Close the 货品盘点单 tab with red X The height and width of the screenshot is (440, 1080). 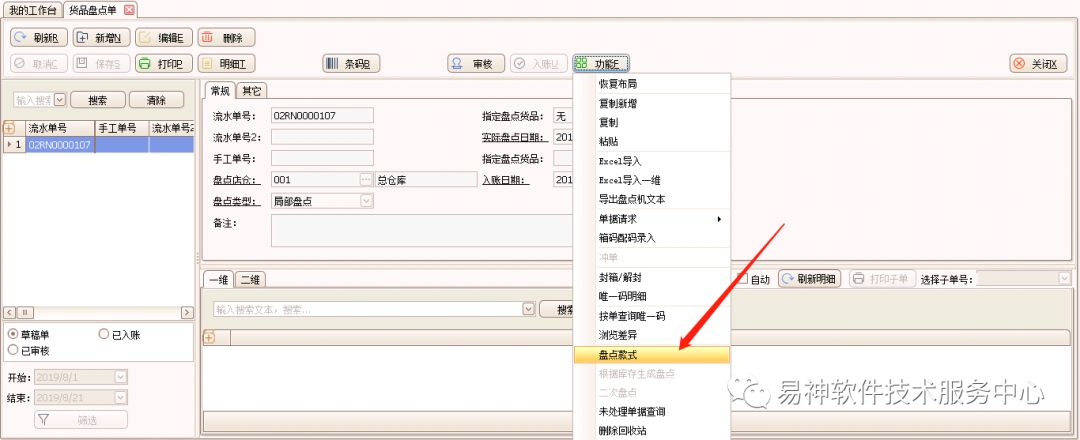(129, 10)
